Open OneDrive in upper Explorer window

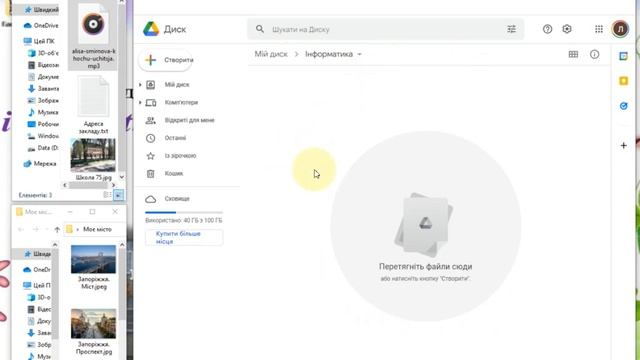pyautogui.click(x=41, y=25)
